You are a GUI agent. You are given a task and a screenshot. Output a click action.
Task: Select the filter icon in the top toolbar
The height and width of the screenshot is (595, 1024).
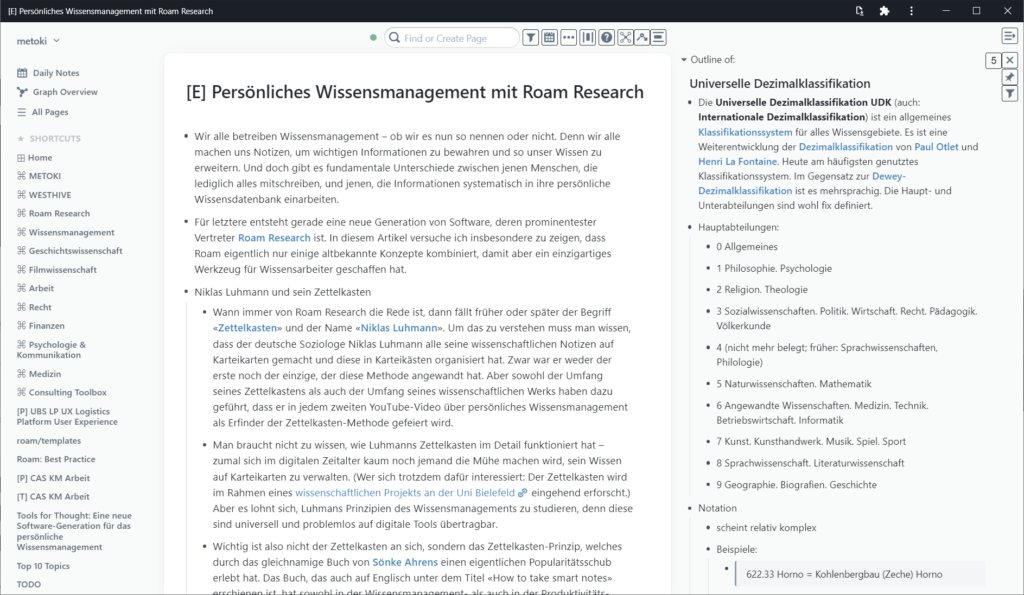coord(531,37)
